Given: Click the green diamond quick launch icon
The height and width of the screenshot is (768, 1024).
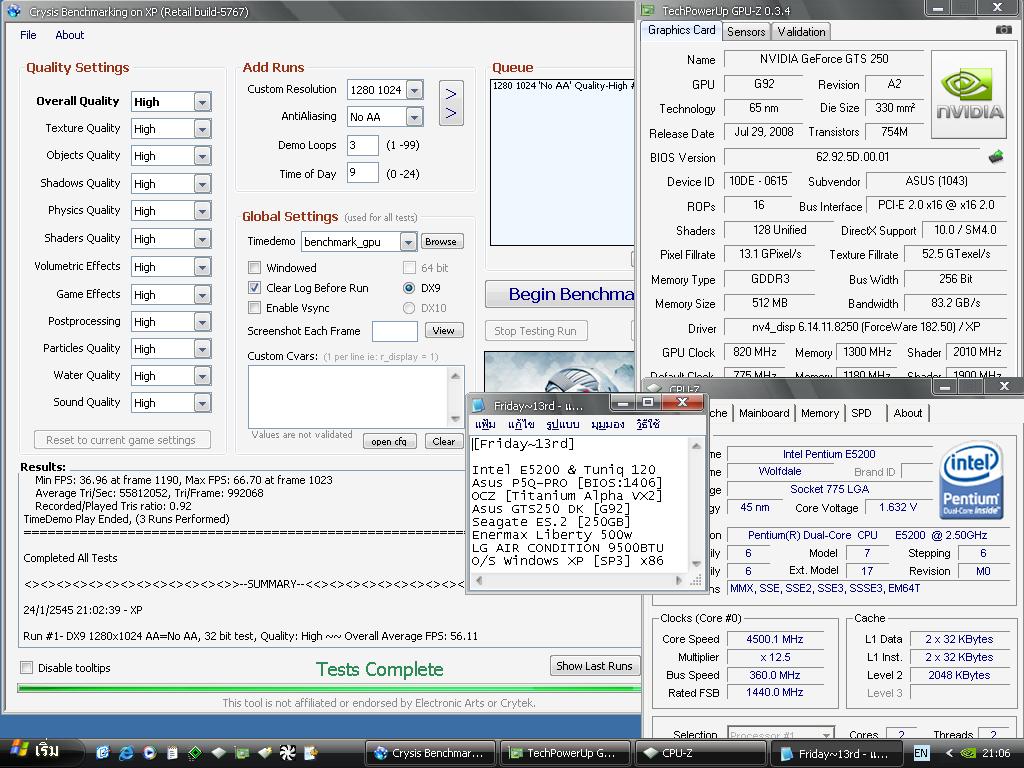Looking at the screenshot, I should point(195,752).
